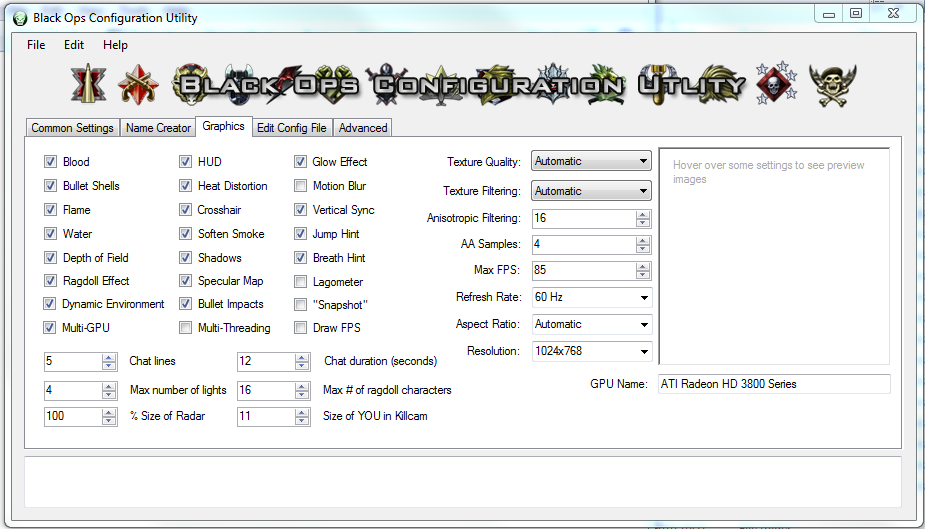Image resolution: width=925 pixels, height=529 pixels.
Task: Decrease Max ragdoll characters value
Action: coord(302,395)
